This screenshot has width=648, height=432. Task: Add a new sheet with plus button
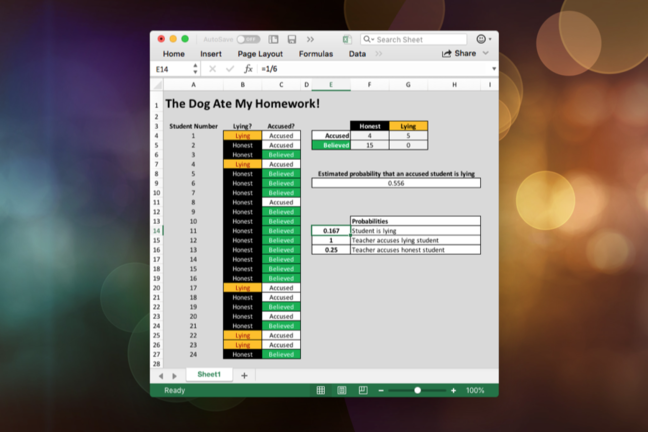(x=244, y=375)
